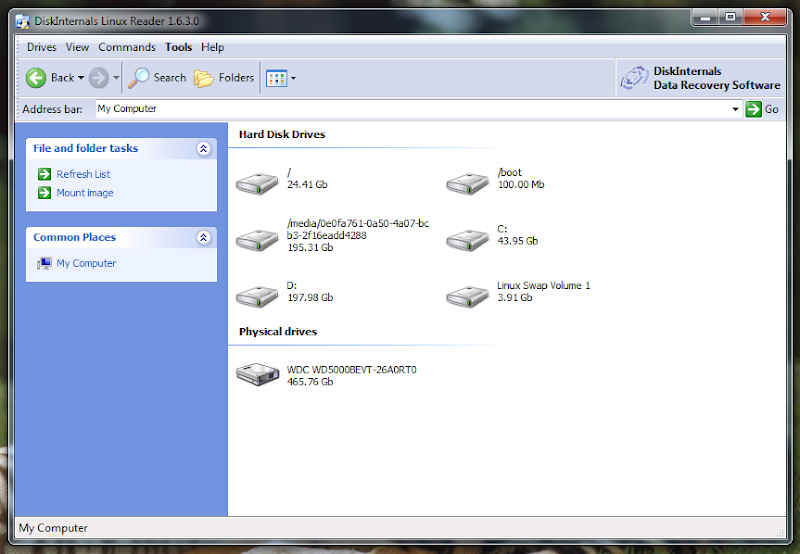800x554 pixels.
Task: Open the View menu
Action: point(77,47)
